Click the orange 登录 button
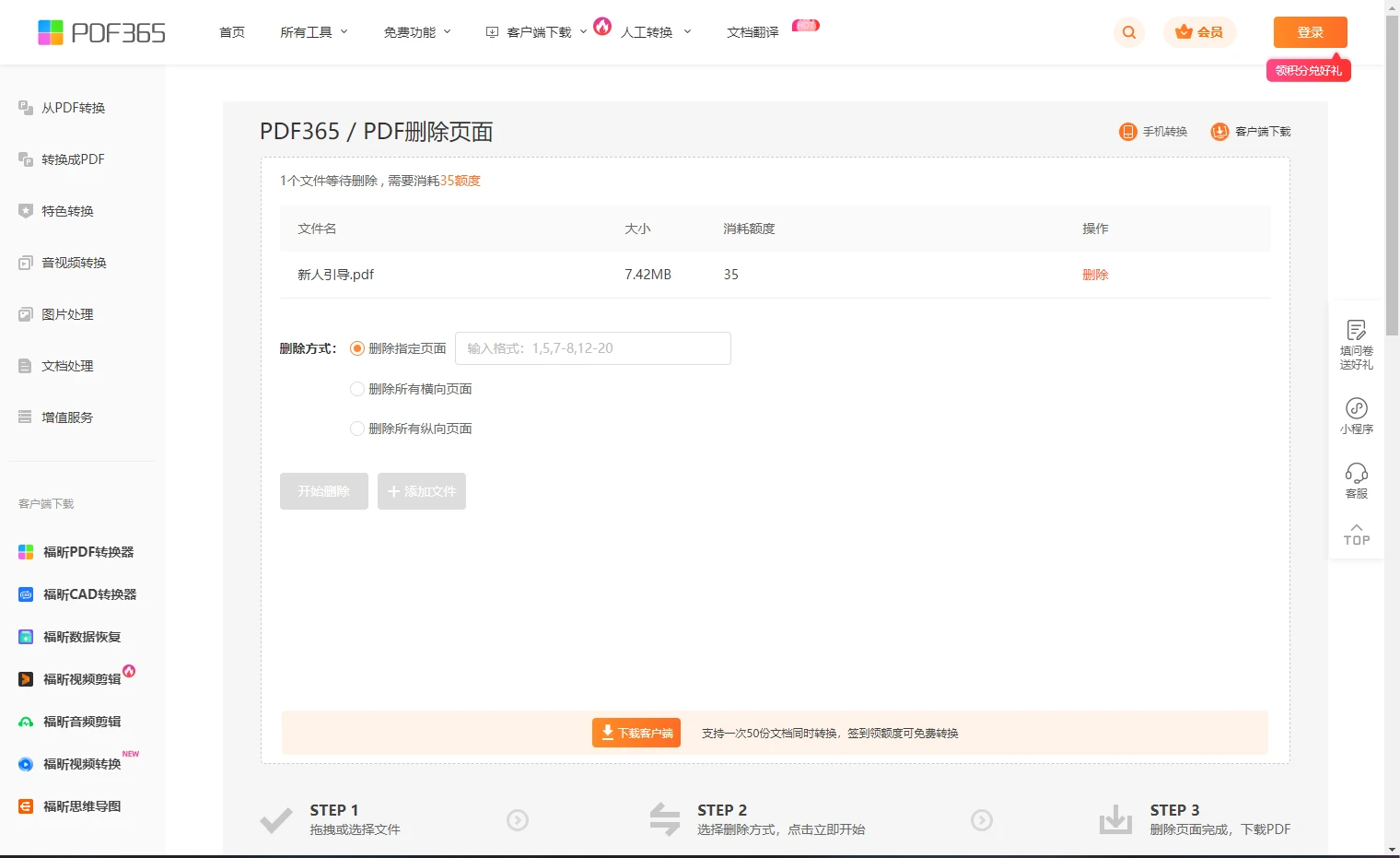1400x858 pixels. pos(1310,32)
